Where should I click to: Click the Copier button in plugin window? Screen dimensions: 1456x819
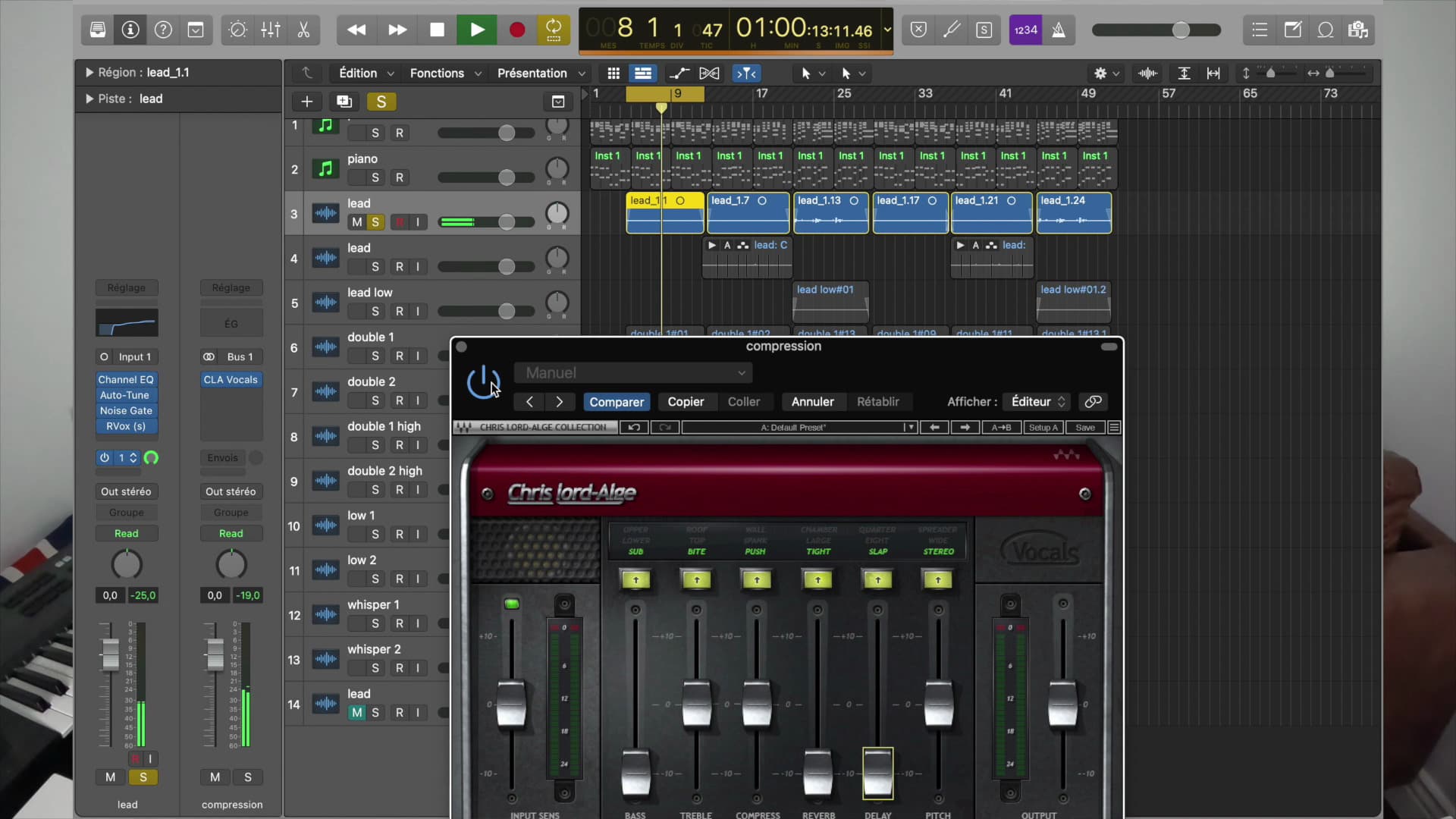pyautogui.click(x=686, y=402)
